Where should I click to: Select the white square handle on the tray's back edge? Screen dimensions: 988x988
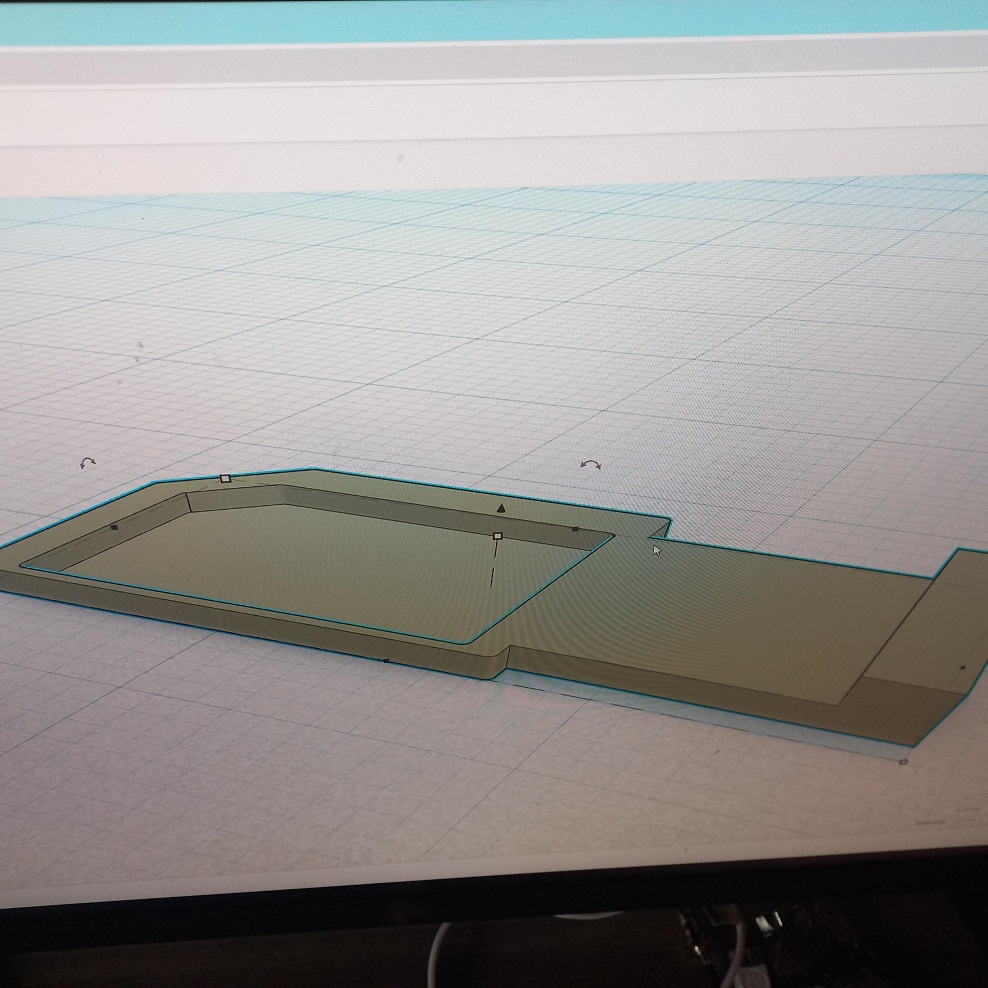point(226,479)
